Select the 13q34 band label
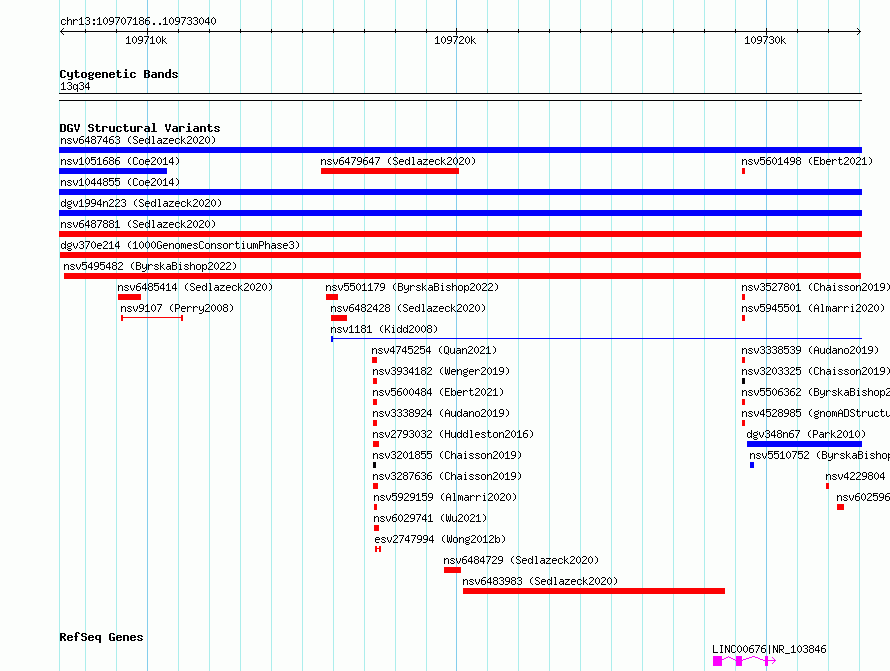The image size is (890, 671). (75, 86)
